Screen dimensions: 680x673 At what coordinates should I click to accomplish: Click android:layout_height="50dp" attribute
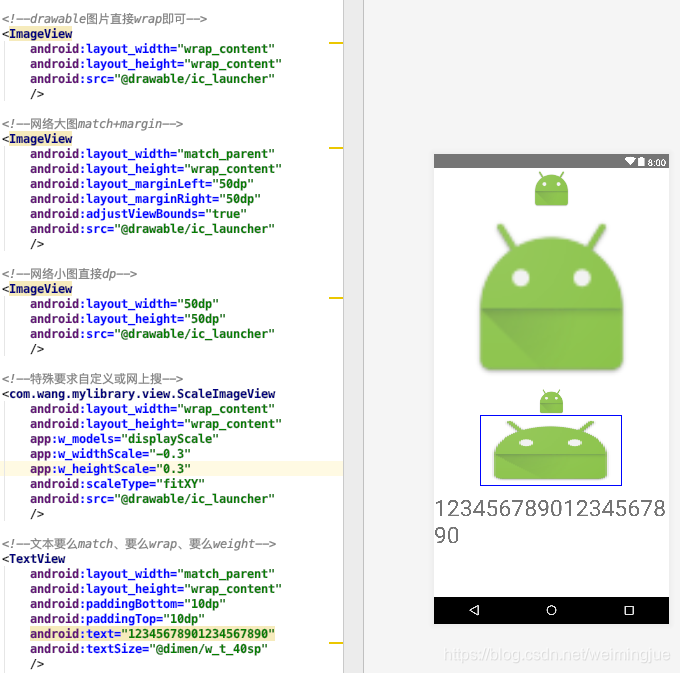coord(128,319)
